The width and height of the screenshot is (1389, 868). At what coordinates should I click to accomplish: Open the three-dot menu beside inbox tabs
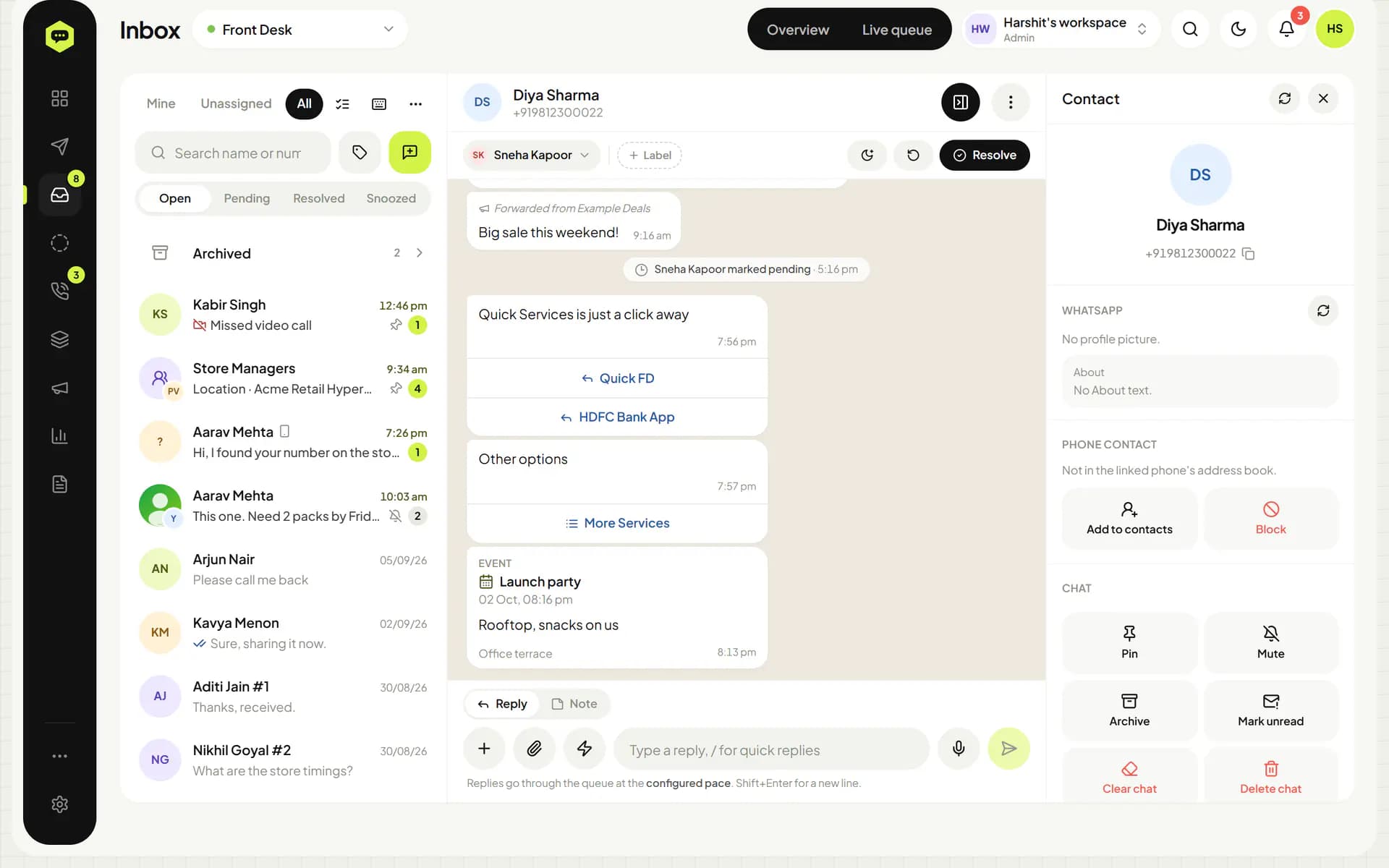tap(415, 104)
